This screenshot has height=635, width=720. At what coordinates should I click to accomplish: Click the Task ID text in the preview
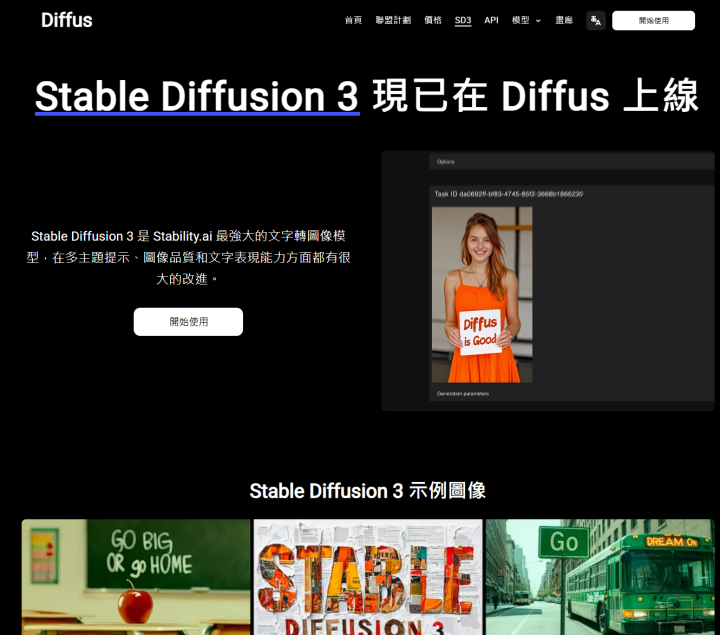(x=508, y=193)
